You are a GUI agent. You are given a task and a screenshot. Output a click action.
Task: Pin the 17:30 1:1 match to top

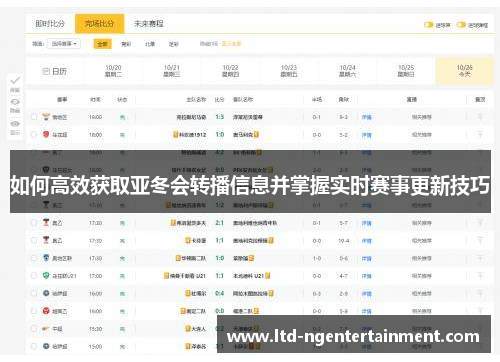click(x=480, y=240)
